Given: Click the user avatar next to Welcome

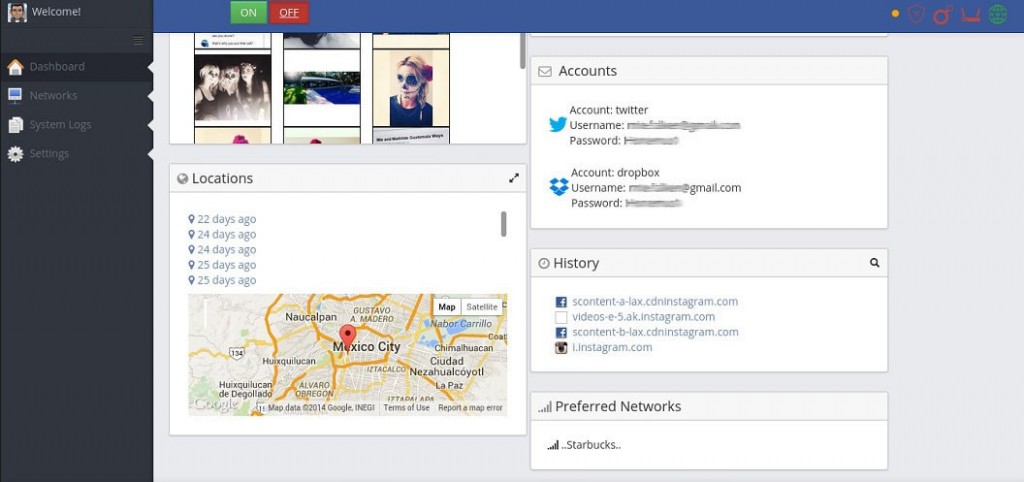Looking at the screenshot, I should 17,12.
